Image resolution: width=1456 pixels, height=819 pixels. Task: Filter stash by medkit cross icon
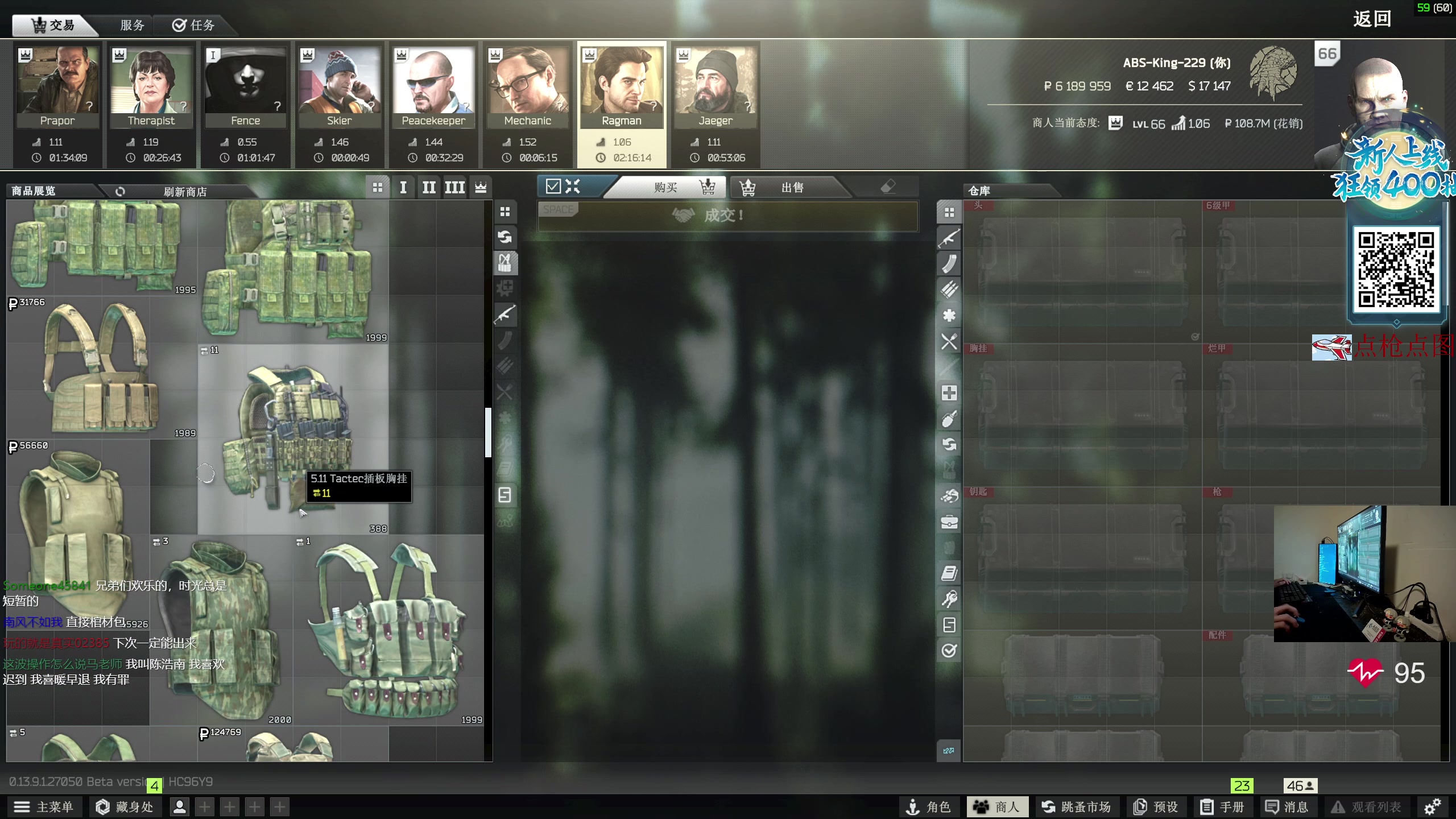point(949,393)
